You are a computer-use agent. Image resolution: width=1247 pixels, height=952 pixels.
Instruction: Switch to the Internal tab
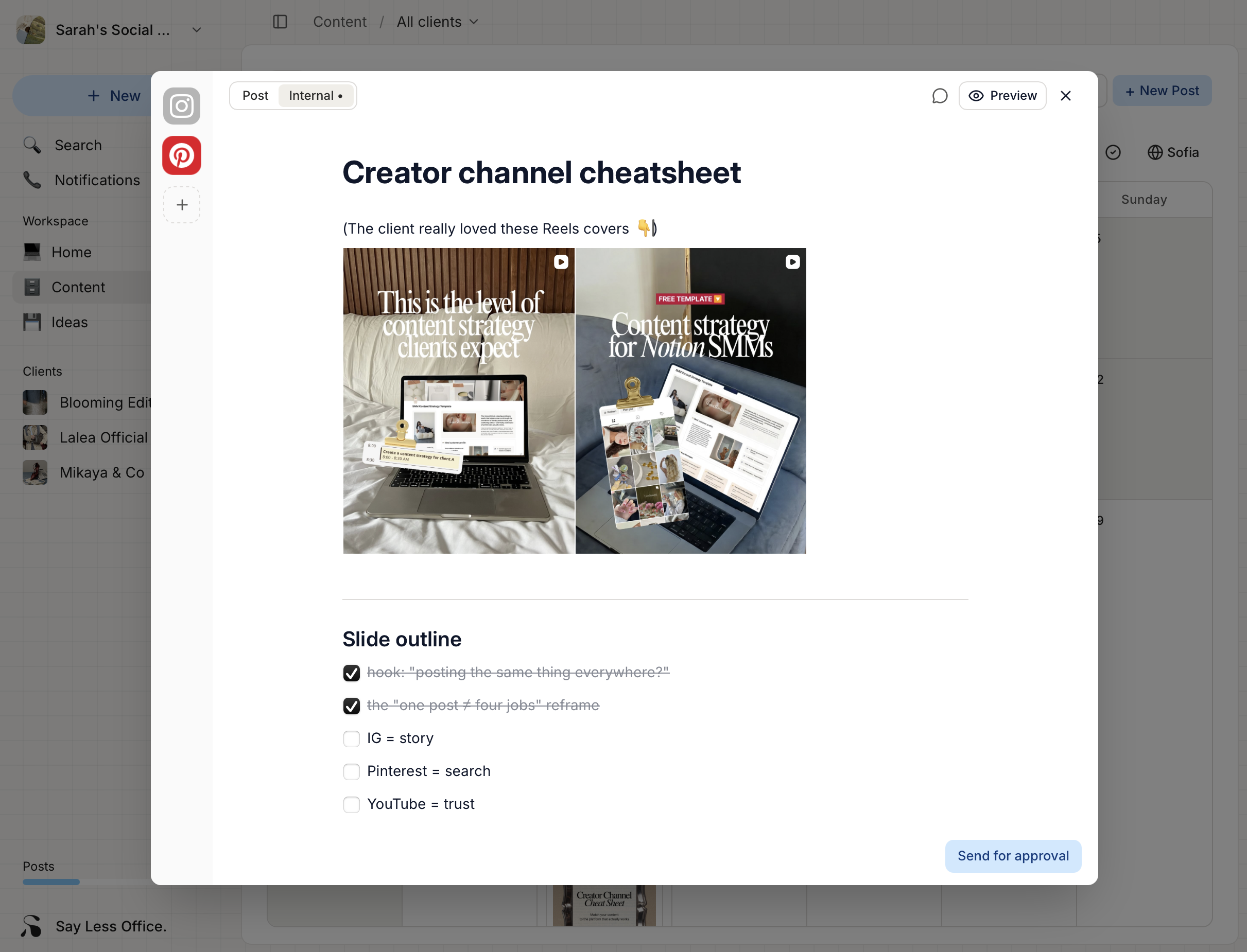(315, 96)
